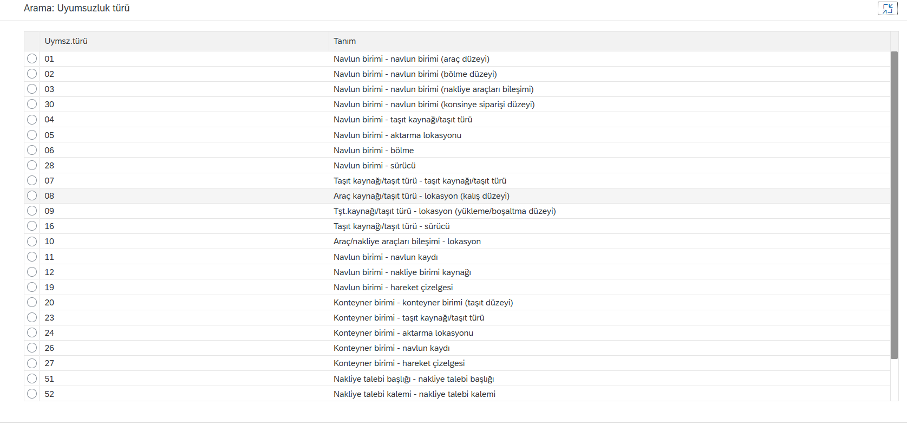Select radio button for type 04
The width and height of the screenshot is (908, 424).
point(32,120)
